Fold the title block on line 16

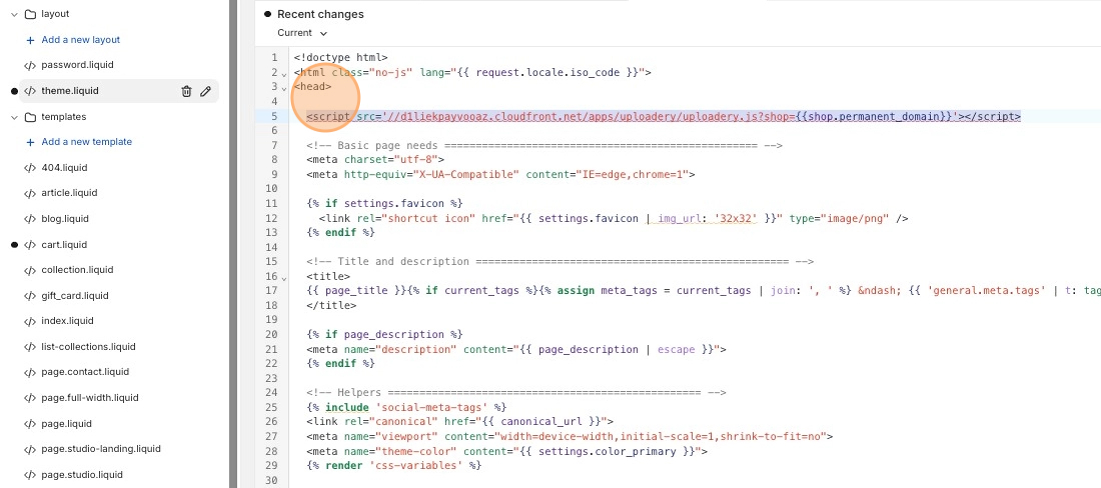(284, 278)
